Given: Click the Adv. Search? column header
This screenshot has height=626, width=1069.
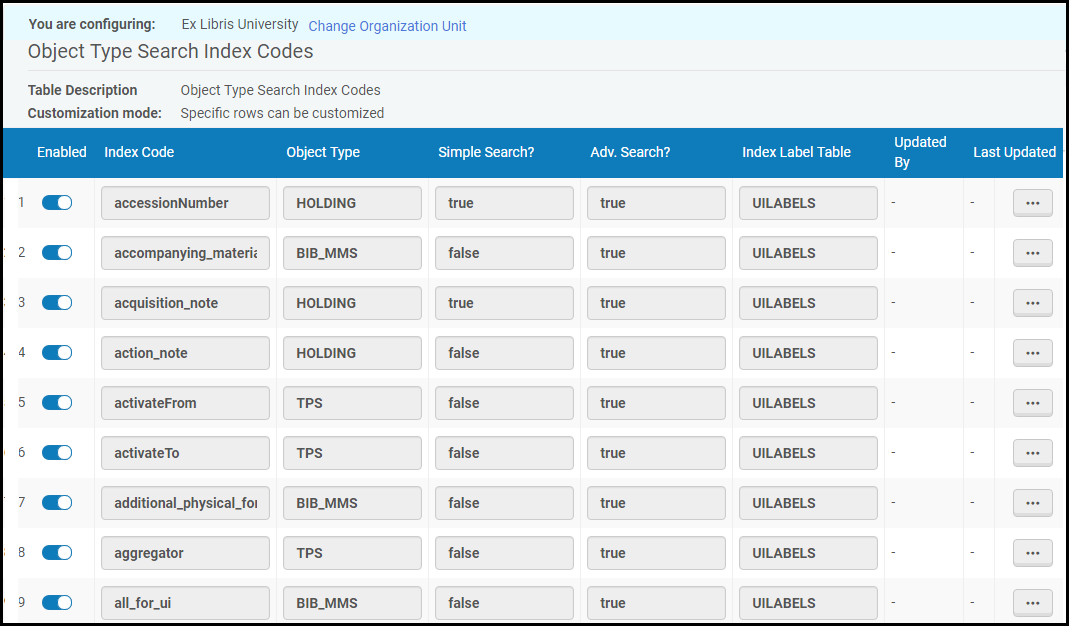Looking at the screenshot, I should pyautogui.click(x=630, y=152).
